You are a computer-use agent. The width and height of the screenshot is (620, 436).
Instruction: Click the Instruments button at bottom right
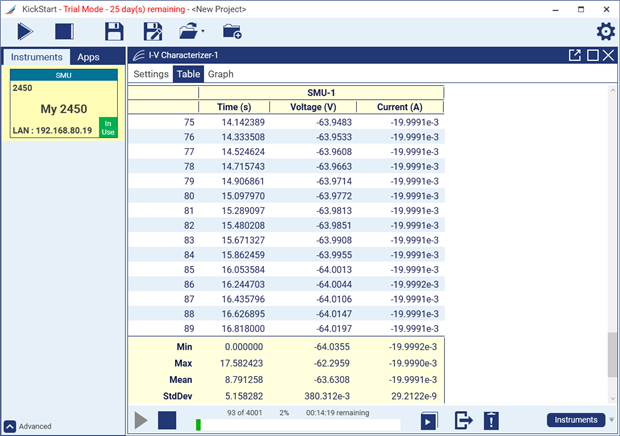(x=576, y=420)
